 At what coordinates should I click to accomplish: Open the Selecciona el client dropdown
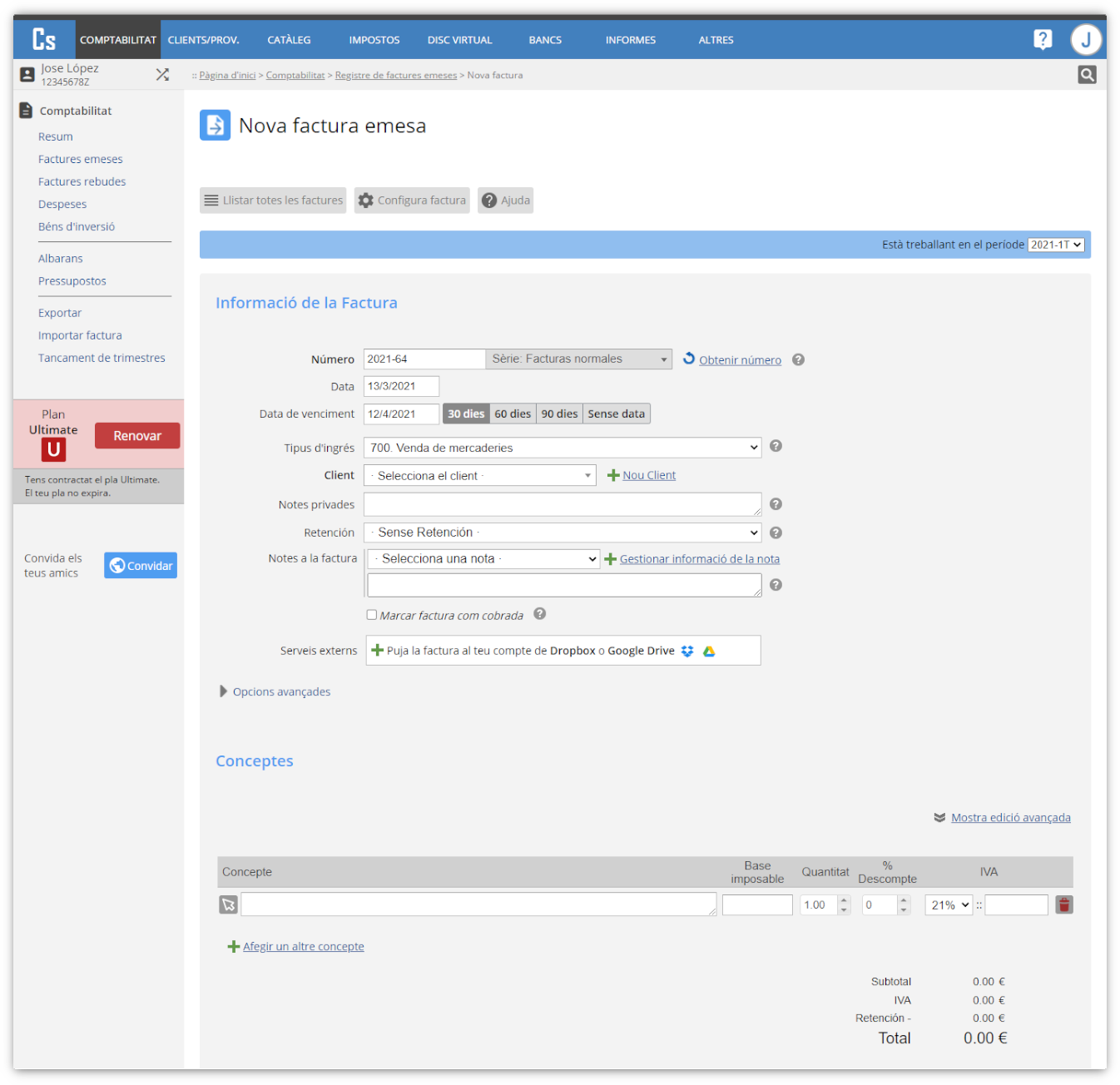click(480, 475)
